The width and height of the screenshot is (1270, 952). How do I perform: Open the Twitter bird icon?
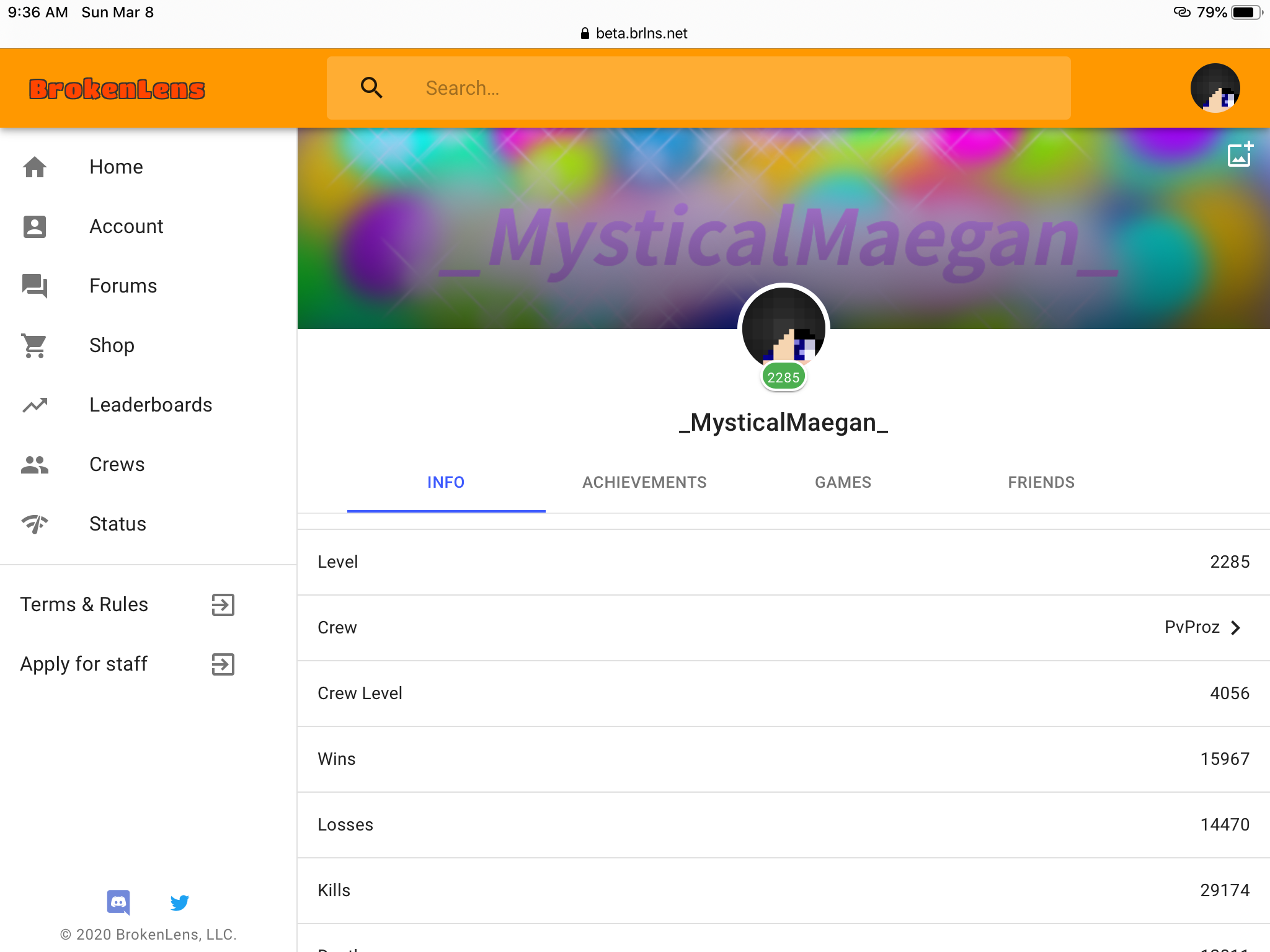tap(180, 902)
